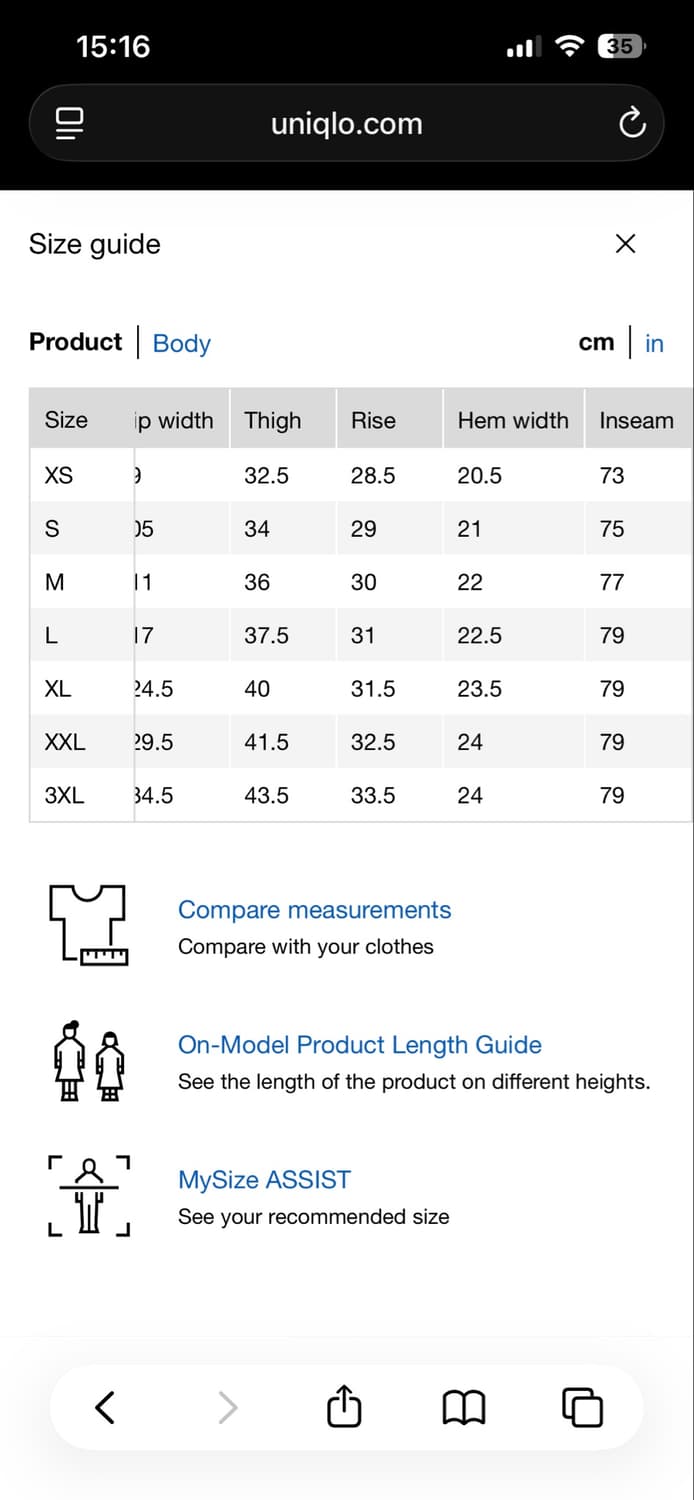
Task: Tap the two-models height icon
Action: click(88, 1060)
